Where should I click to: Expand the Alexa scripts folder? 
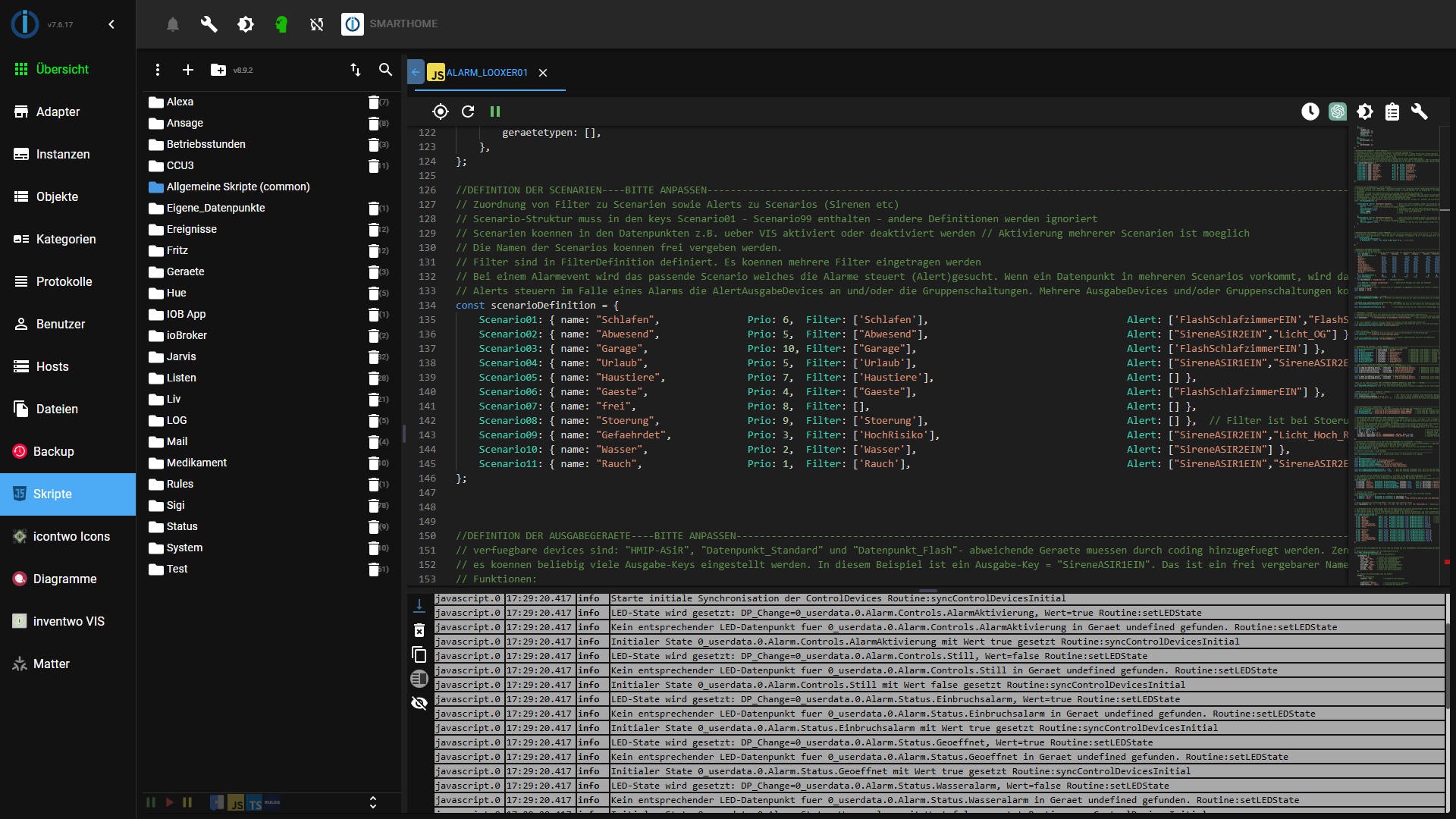[180, 102]
